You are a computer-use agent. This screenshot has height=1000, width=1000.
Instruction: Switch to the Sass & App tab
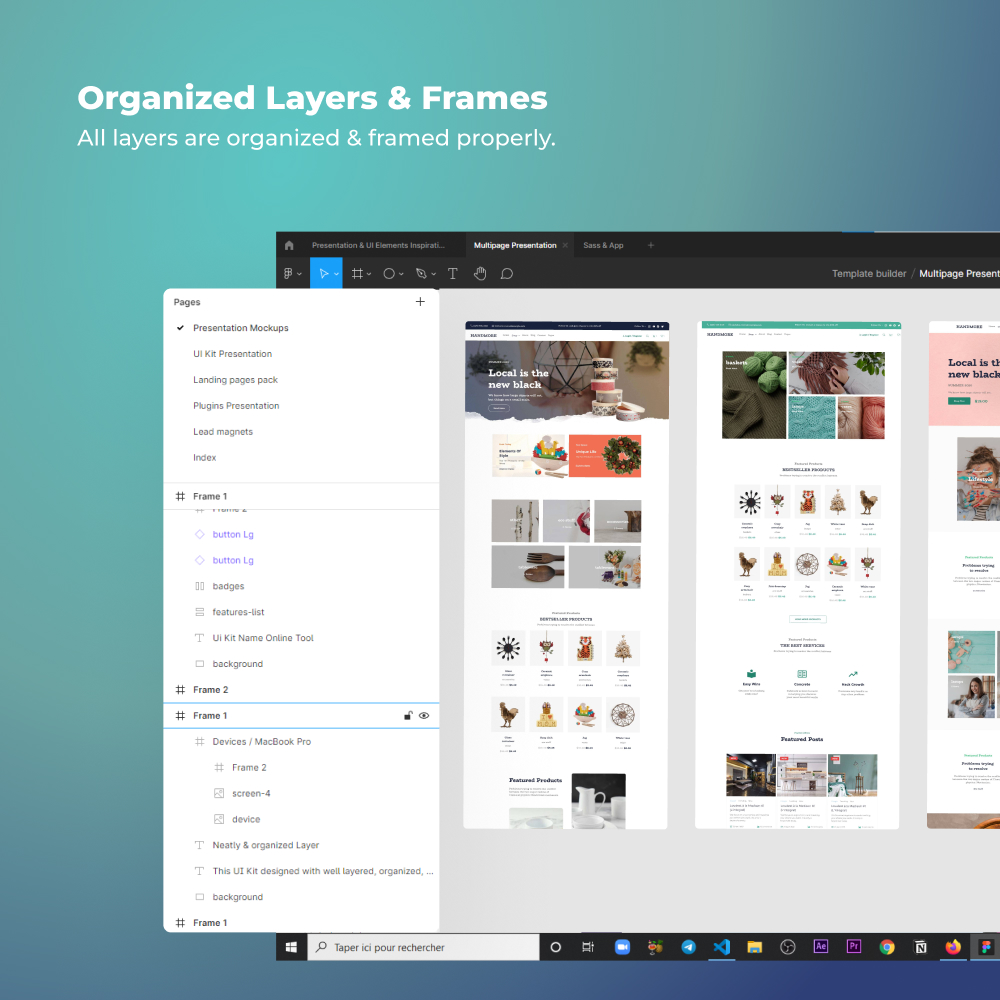(603, 245)
